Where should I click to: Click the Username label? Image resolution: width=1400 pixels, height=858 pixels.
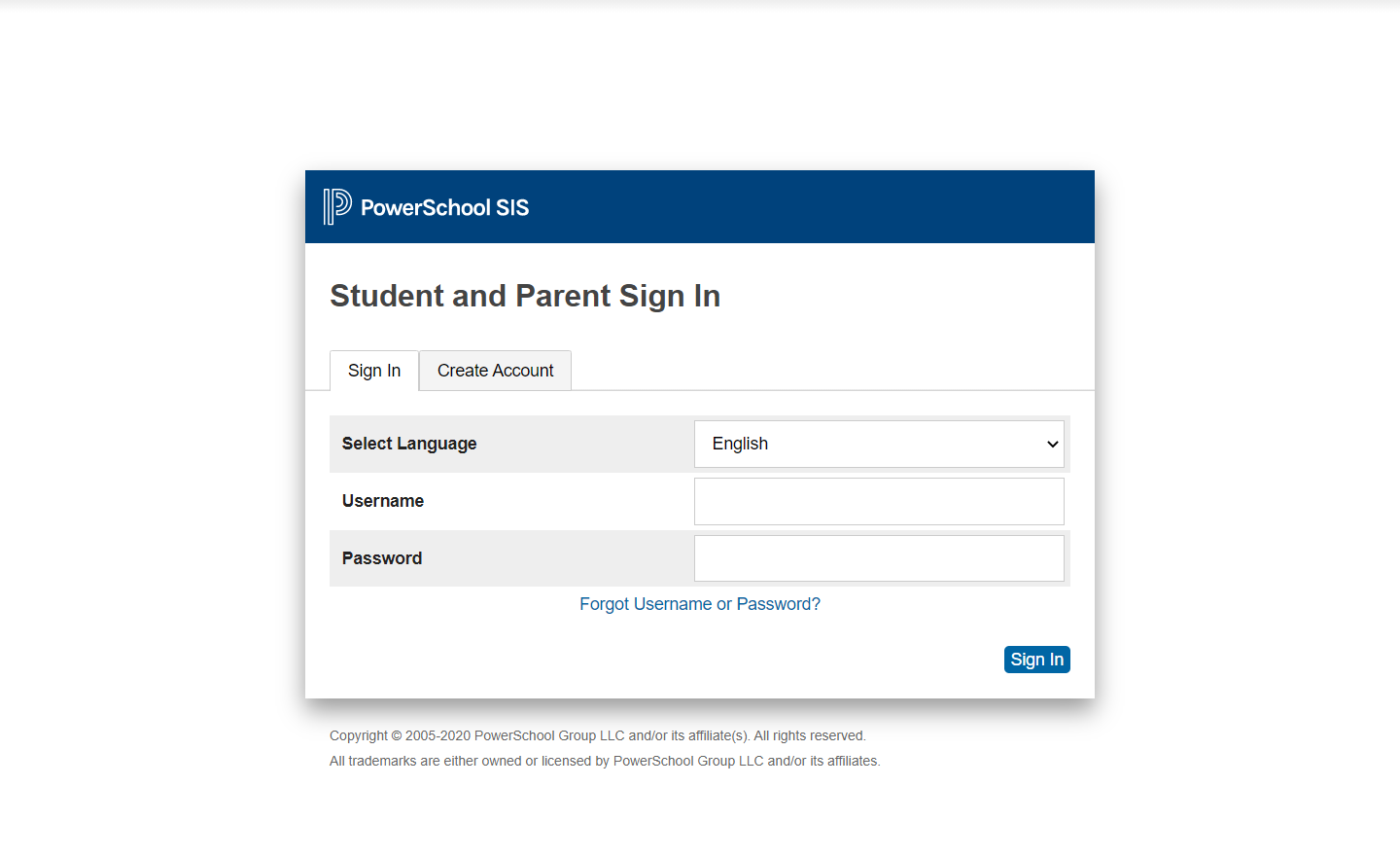383,501
